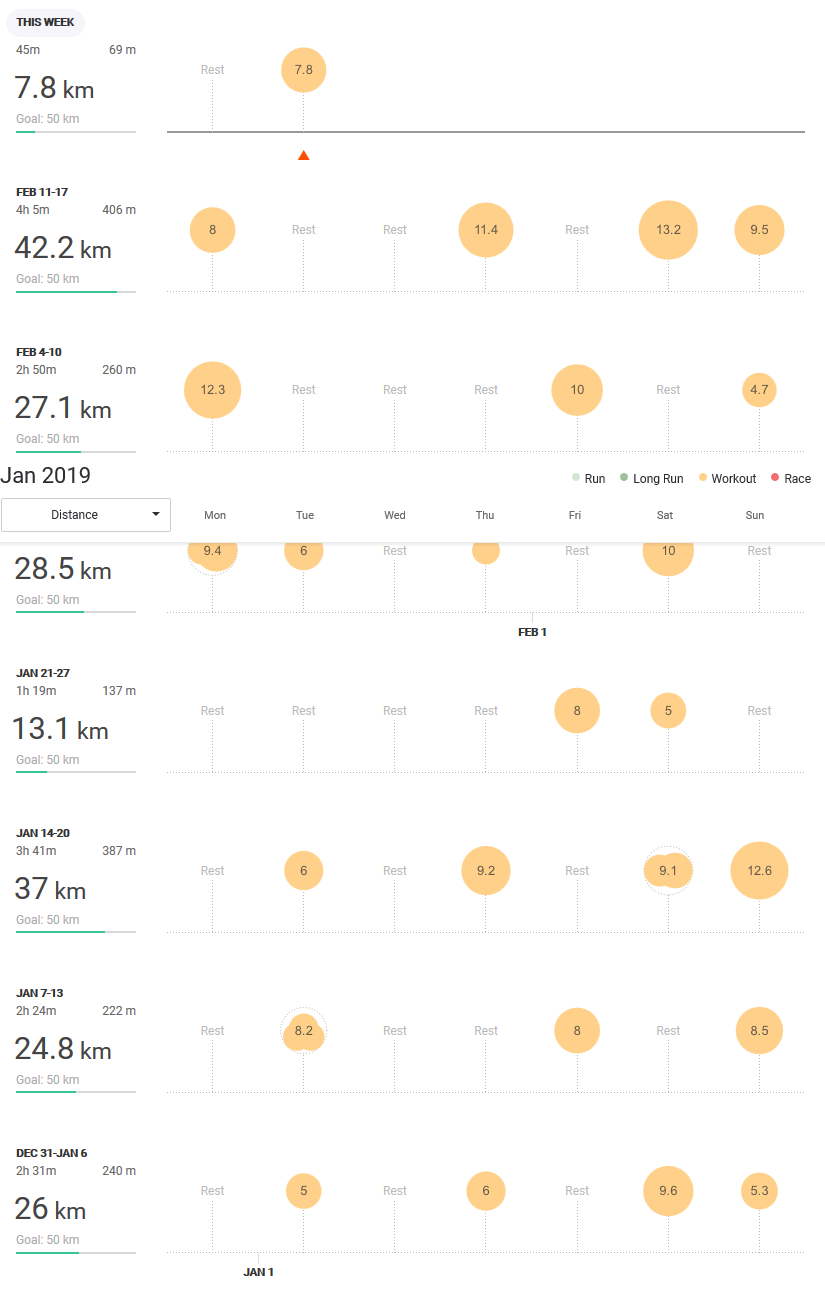The height and width of the screenshot is (1292, 825).
Task: Click the orange current-day triangle marker
Action: pyautogui.click(x=304, y=155)
